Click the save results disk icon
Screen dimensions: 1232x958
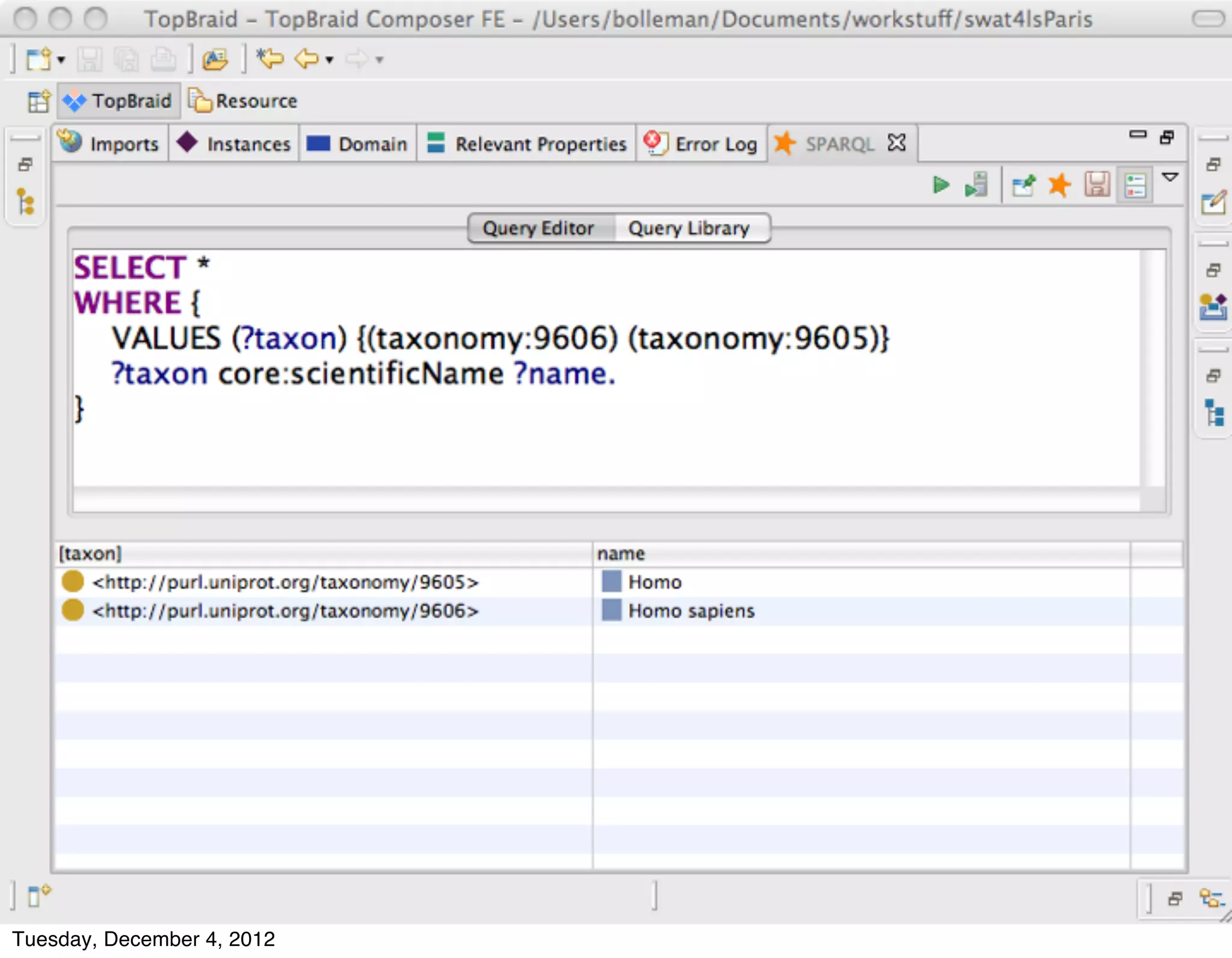pyautogui.click(x=1097, y=185)
